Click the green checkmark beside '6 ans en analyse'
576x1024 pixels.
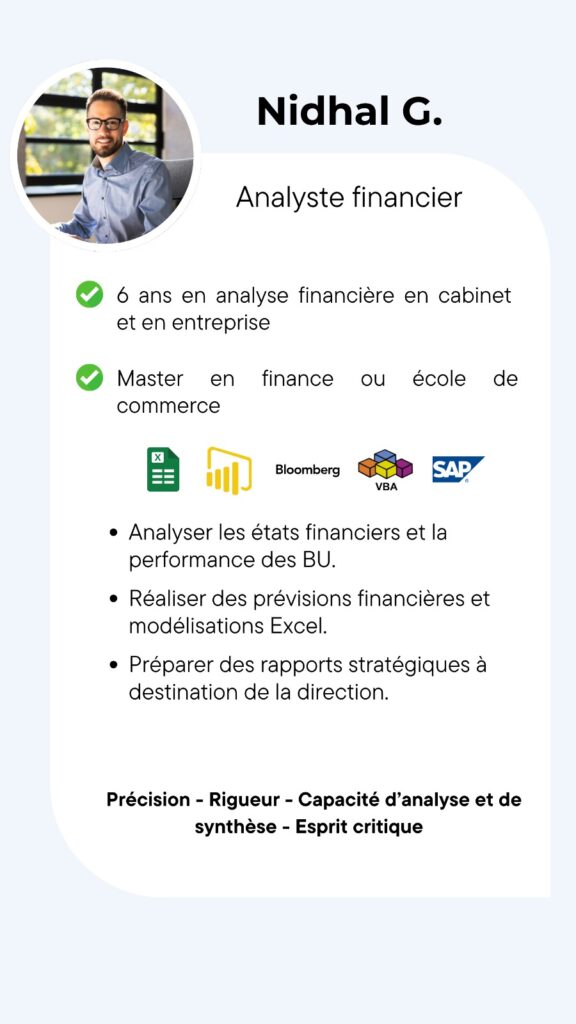(x=89, y=295)
